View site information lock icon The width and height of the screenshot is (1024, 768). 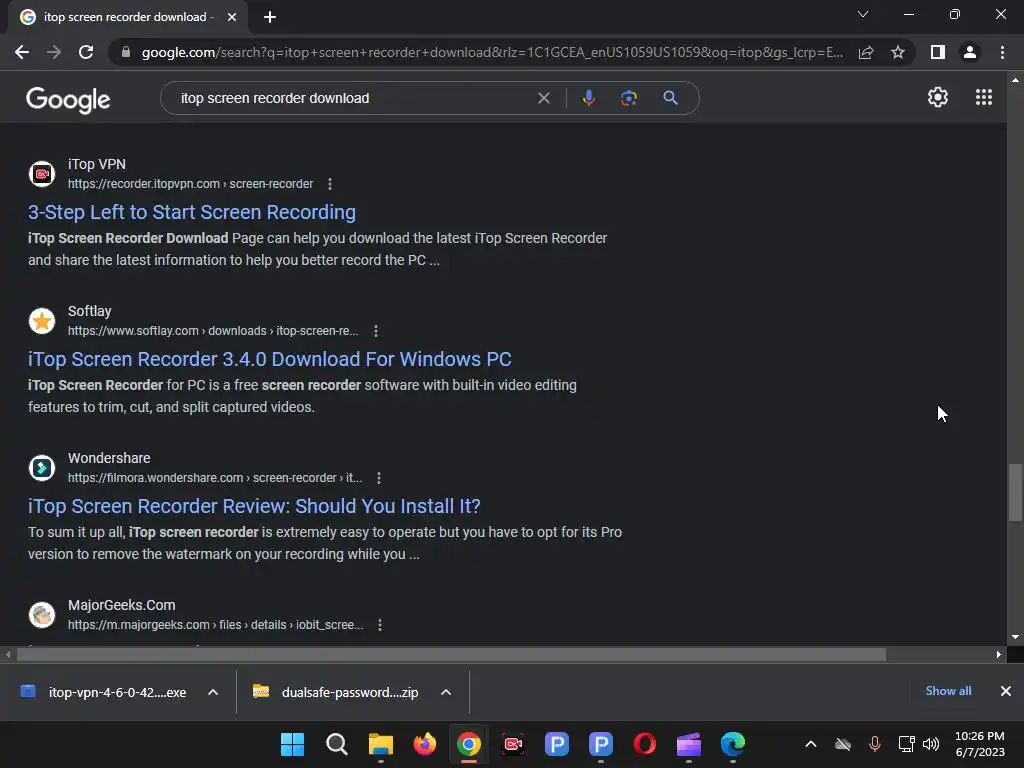[x=126, y=52]
